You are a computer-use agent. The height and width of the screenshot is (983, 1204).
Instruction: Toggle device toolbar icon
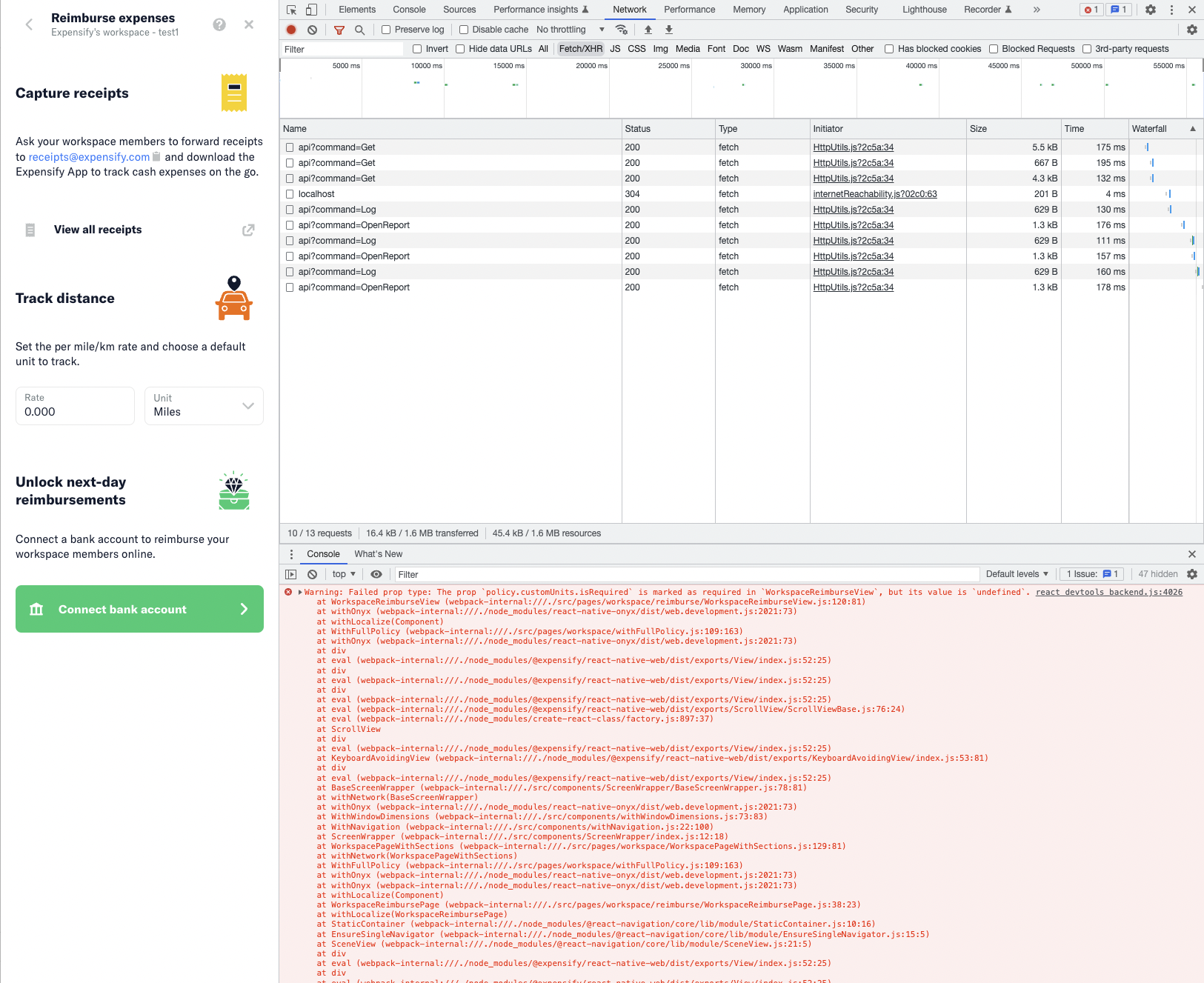pyautogui.click(x=312, y=10)
